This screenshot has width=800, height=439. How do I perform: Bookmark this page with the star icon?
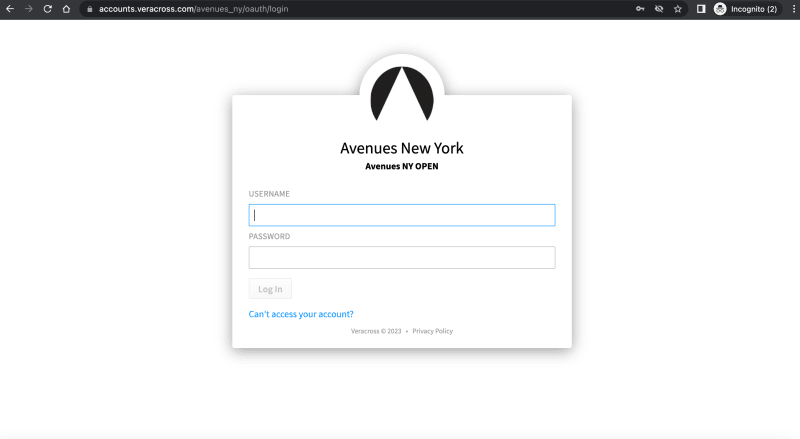click(678, 9)
